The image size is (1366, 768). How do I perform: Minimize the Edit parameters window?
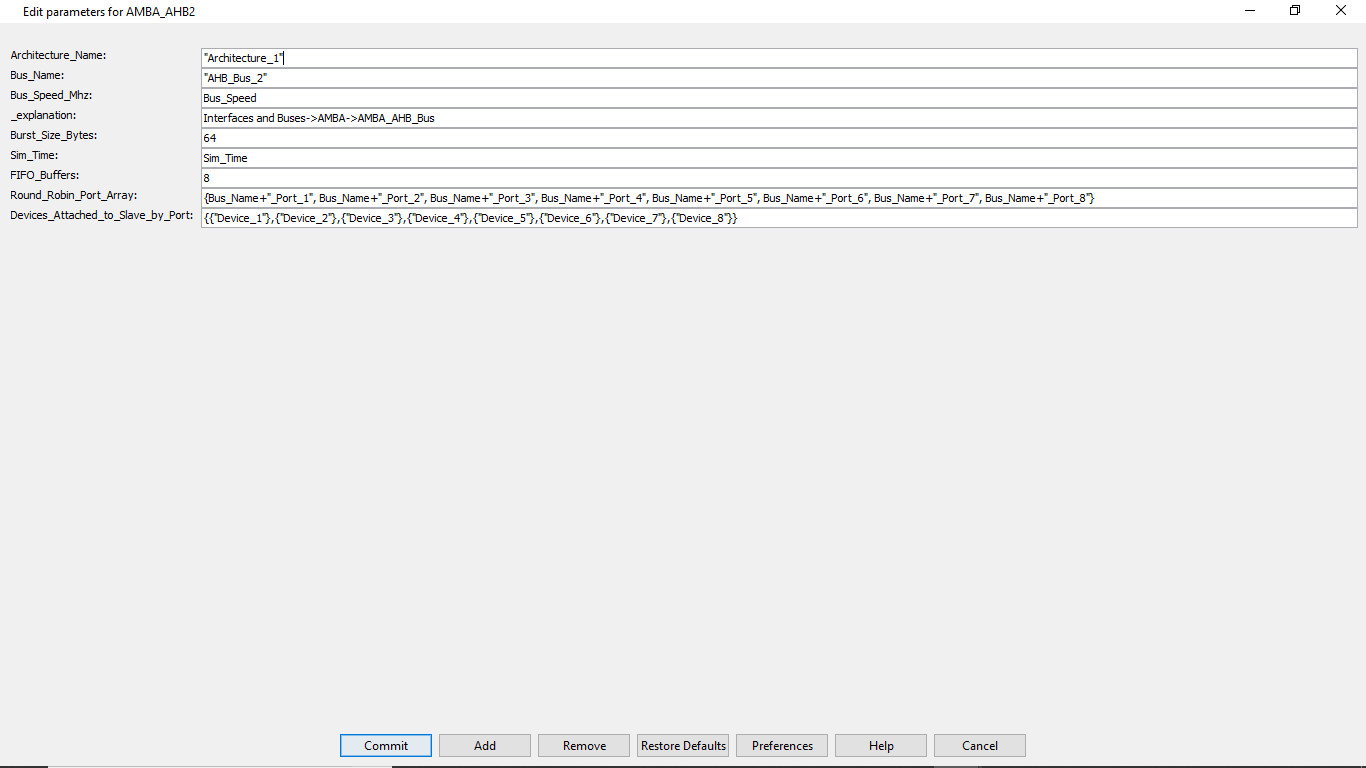[x=1250, y=11]
